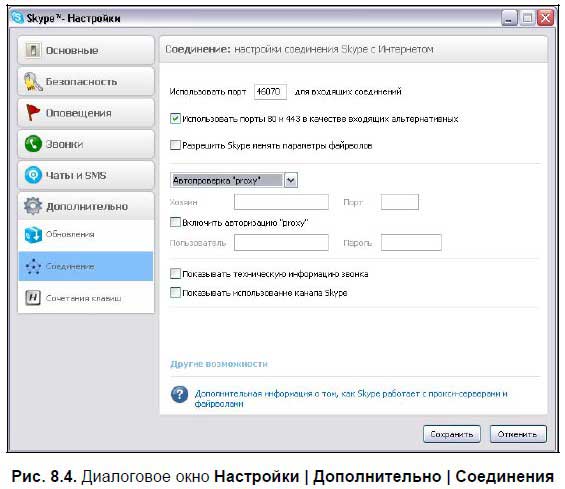Select Соединение item in sidebar

pos(86,266)
